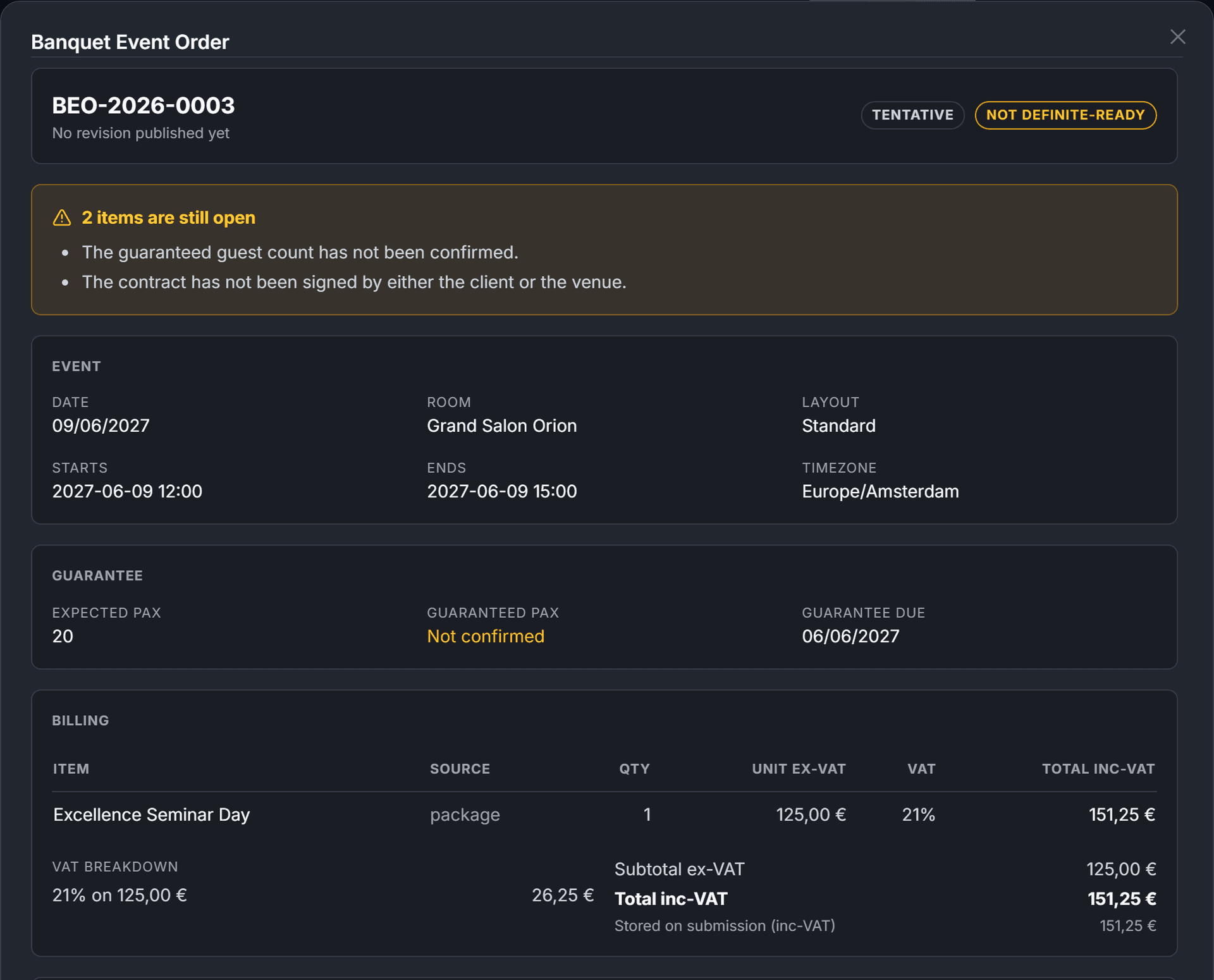Close the Banquet Event Order dialog
This screenshot has height=980, width=1214.
click(1177, 37)
